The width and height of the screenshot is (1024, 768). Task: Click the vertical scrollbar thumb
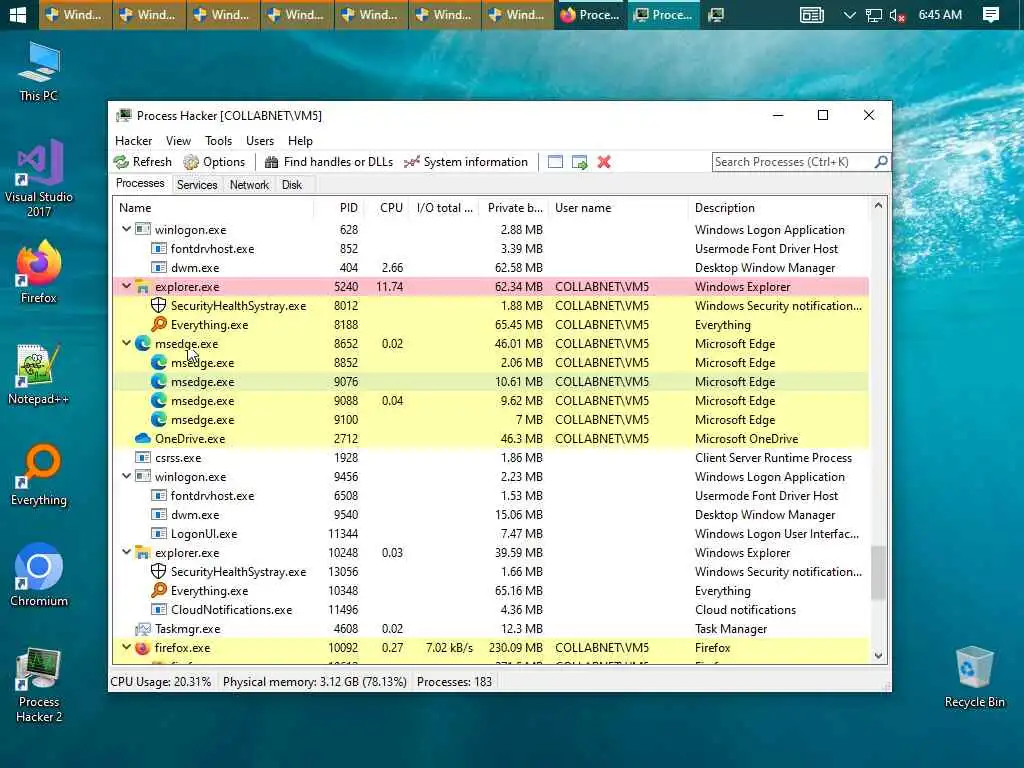[878, 573]
